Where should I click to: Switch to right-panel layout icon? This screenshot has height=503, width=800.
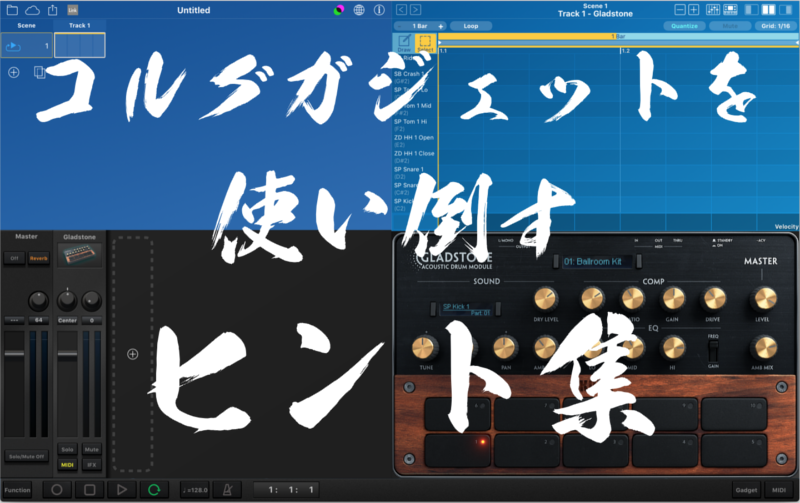pyautogui.click(x=785, y=10)
